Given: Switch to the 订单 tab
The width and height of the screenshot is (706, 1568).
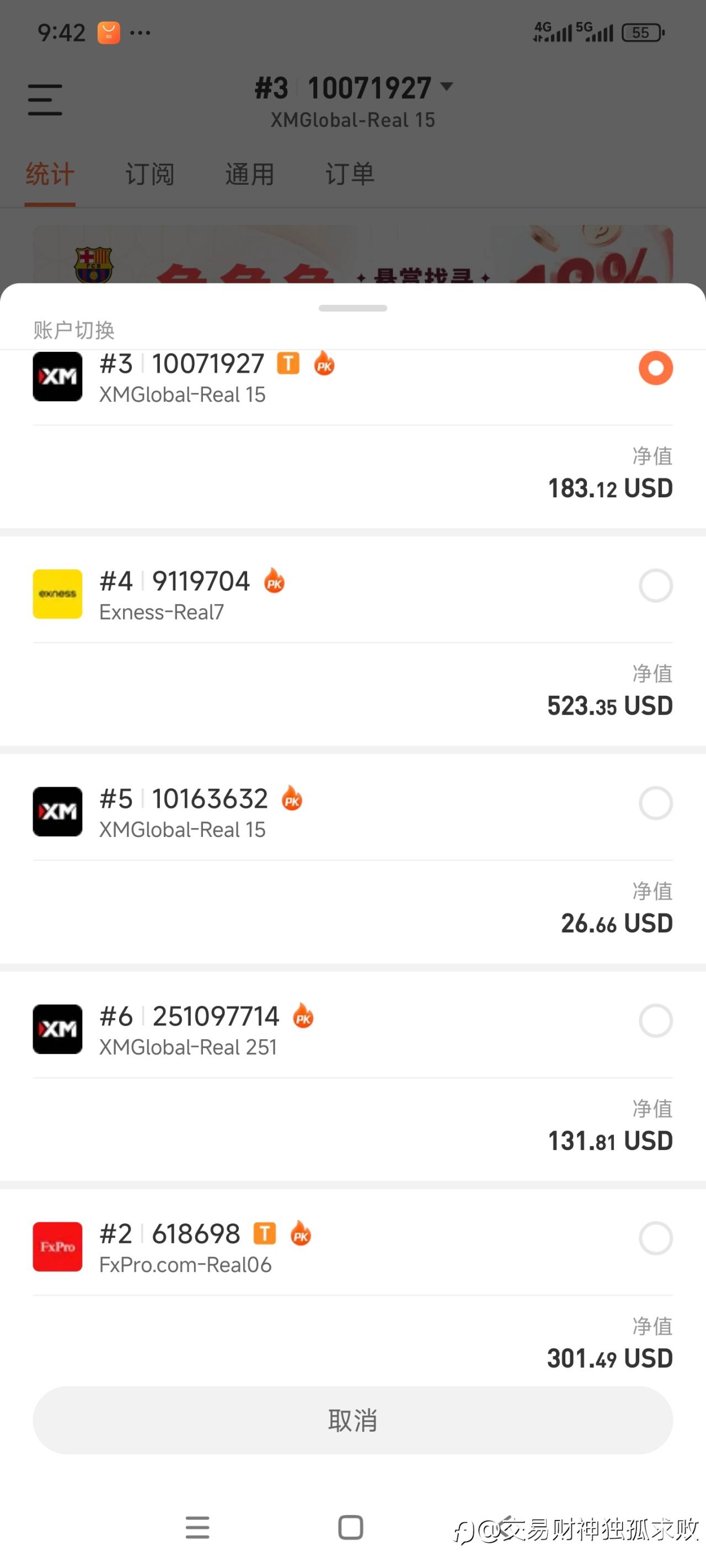Looking at the screenshot, I should pyautogui.click(x=350, y=174).
